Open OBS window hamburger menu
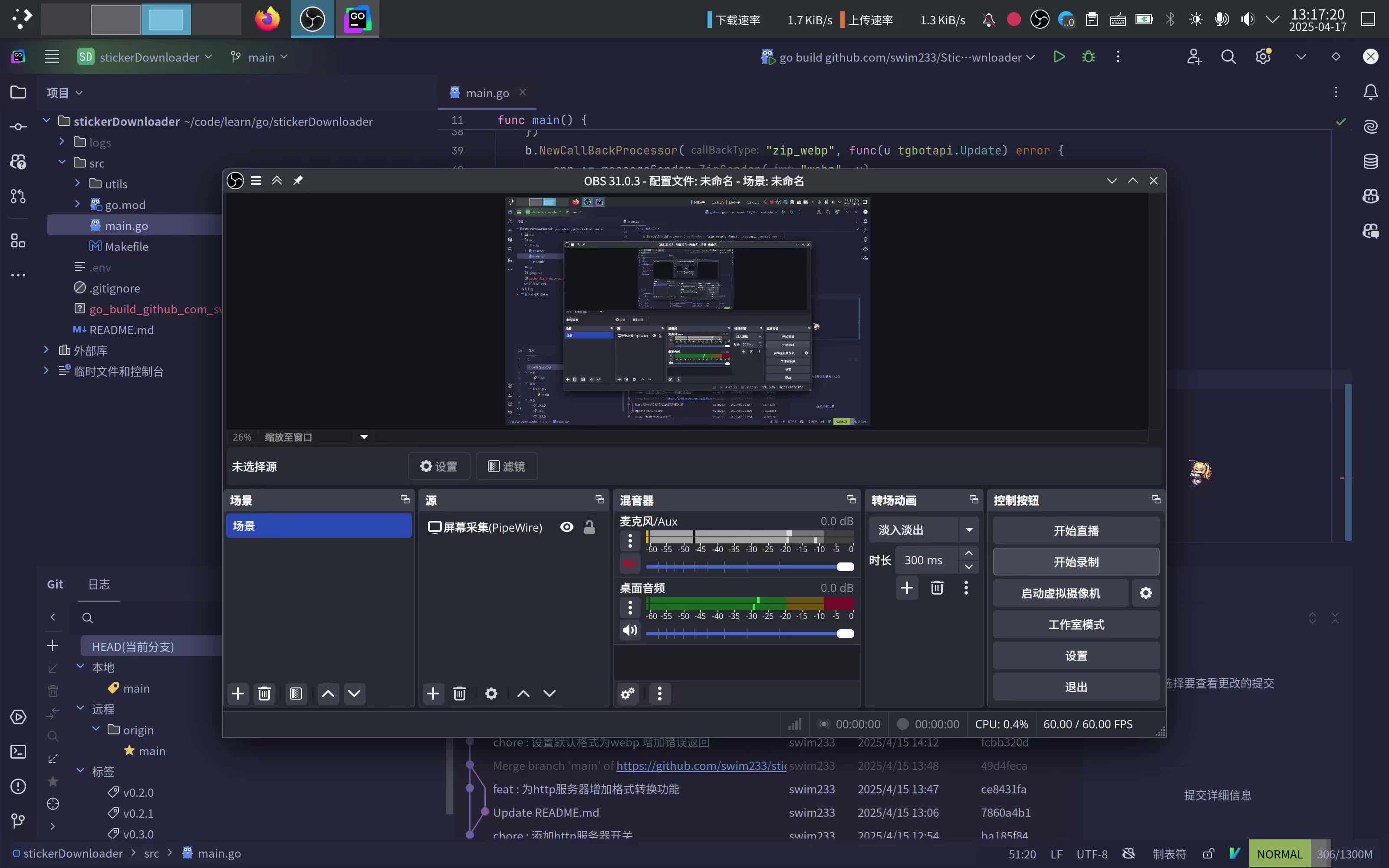The height and width of the screenshot is (868, 1389). [256, 180]
